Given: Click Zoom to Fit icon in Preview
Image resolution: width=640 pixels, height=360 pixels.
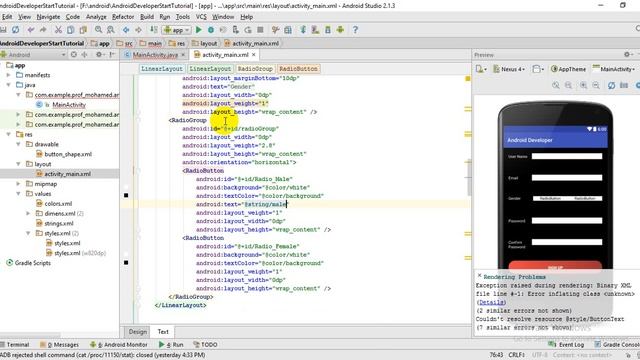Looking at the screenshot, I should point(556,85).
